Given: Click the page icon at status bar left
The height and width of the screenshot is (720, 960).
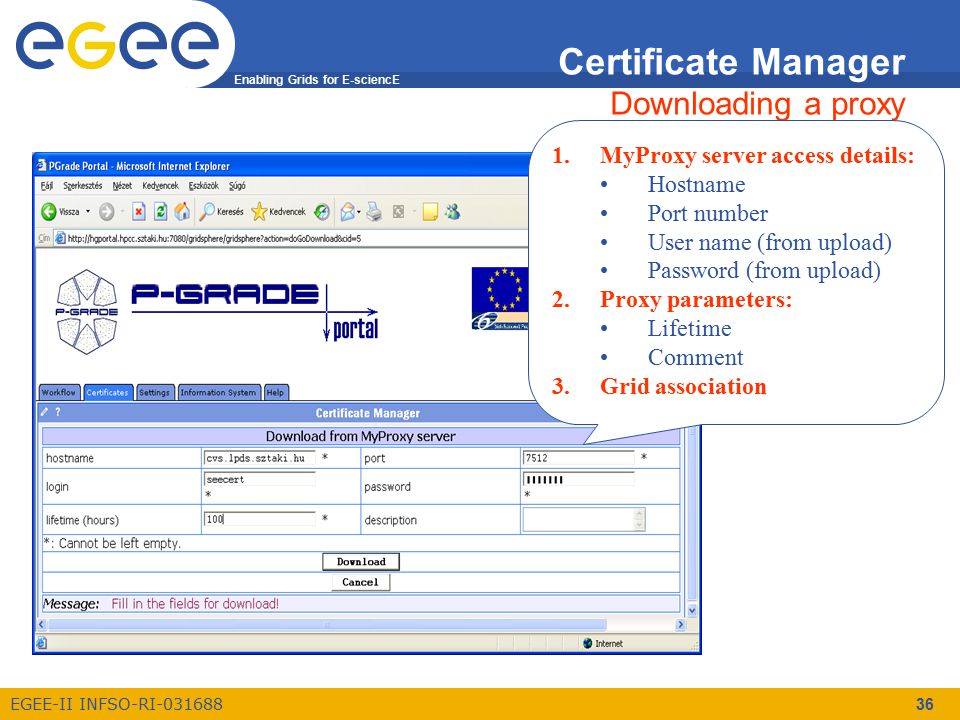Looking at the screenshot, I should pyautogui.click(x=42, y=643).
